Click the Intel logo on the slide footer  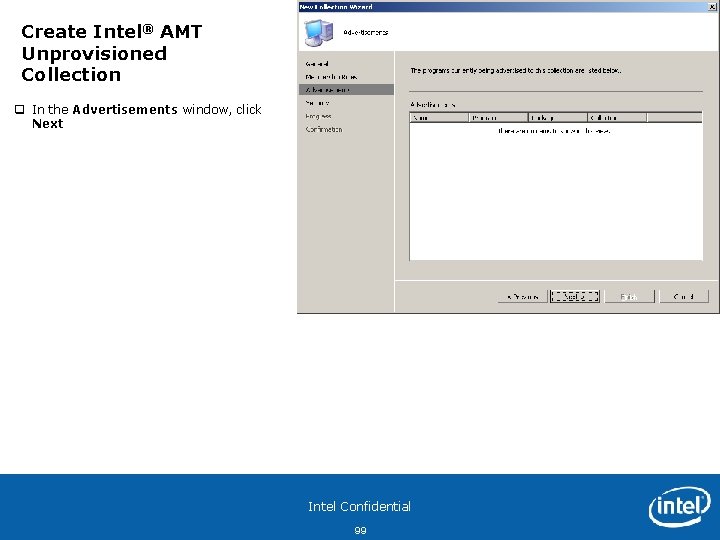tap(680, 506)
